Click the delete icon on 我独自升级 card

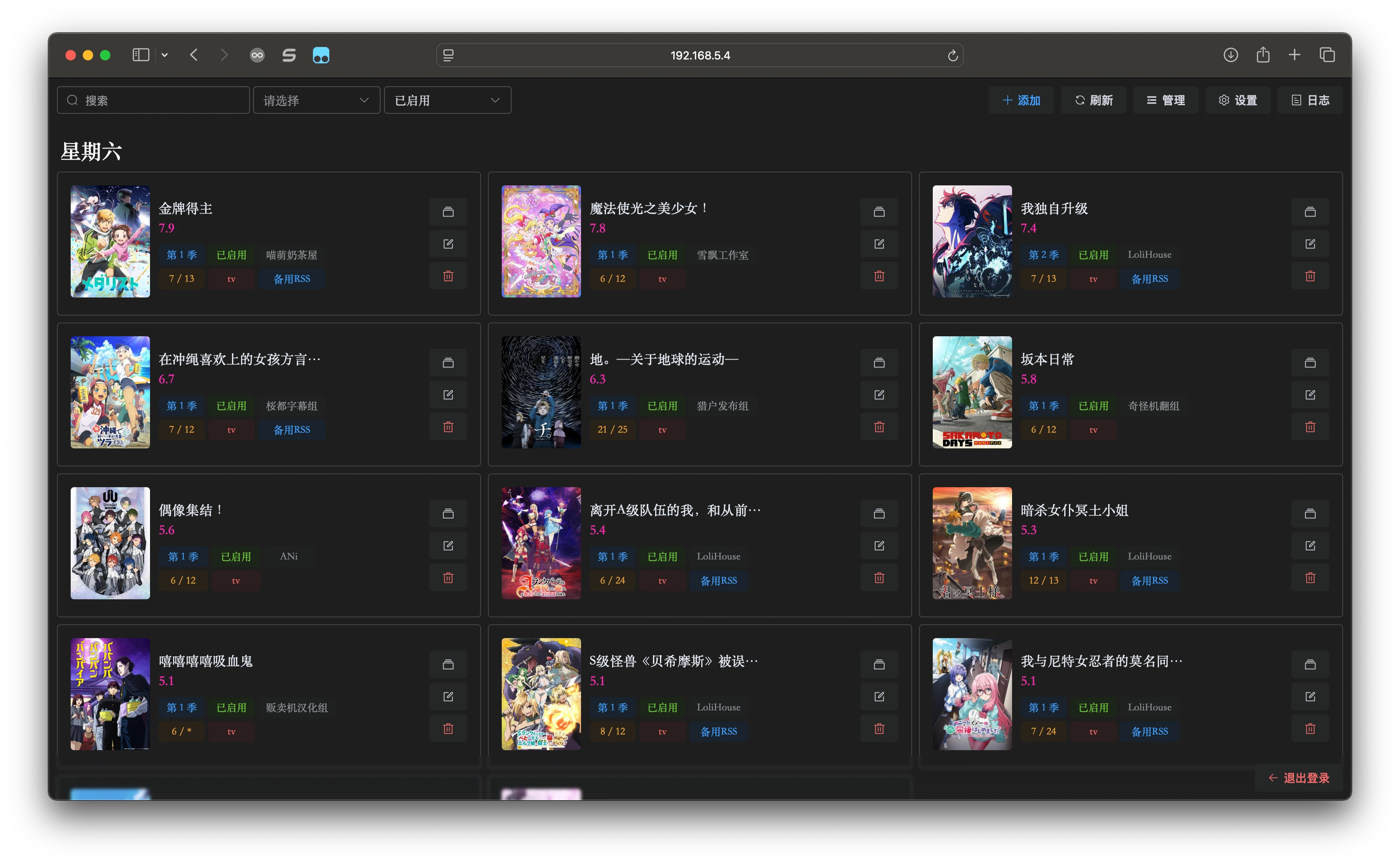(x=1310, y=276)
